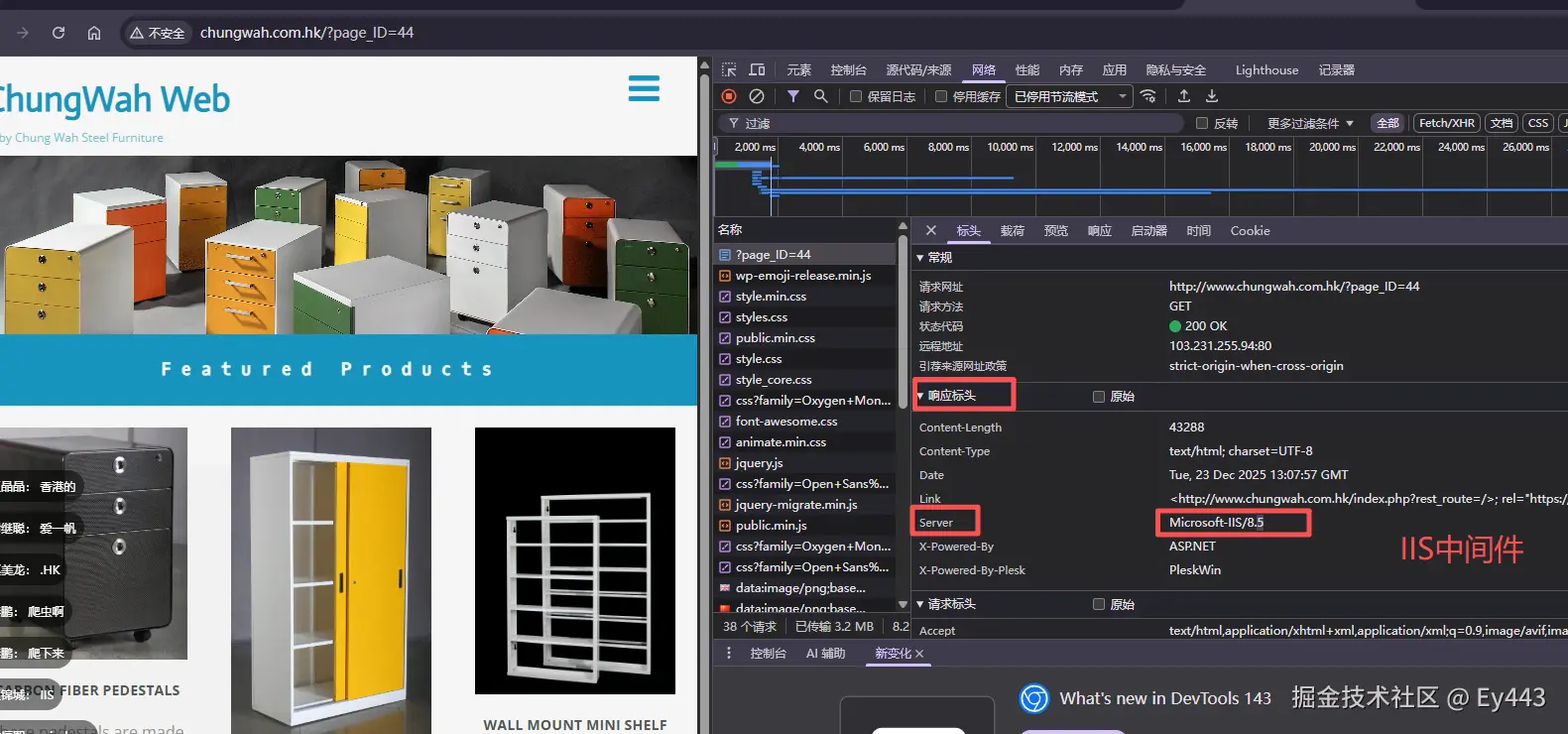This screenshot has width=1568, height=734.
Task: Select the jquery-migrate.min.js request row
Action: pos(805,505)
